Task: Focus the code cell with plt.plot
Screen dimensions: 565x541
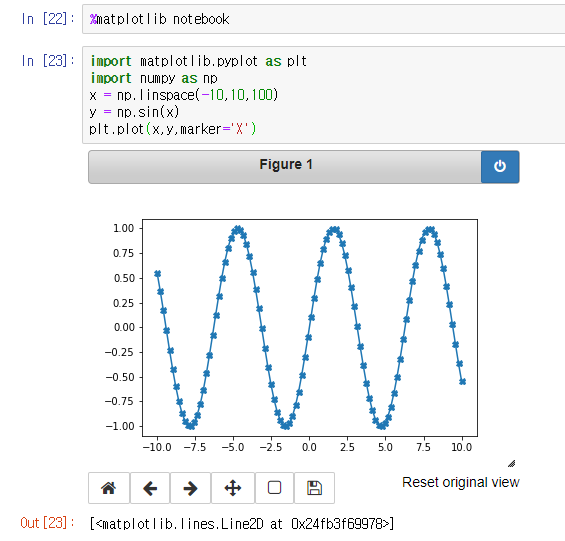Action: pyautogui.click(x=323, y=95)
